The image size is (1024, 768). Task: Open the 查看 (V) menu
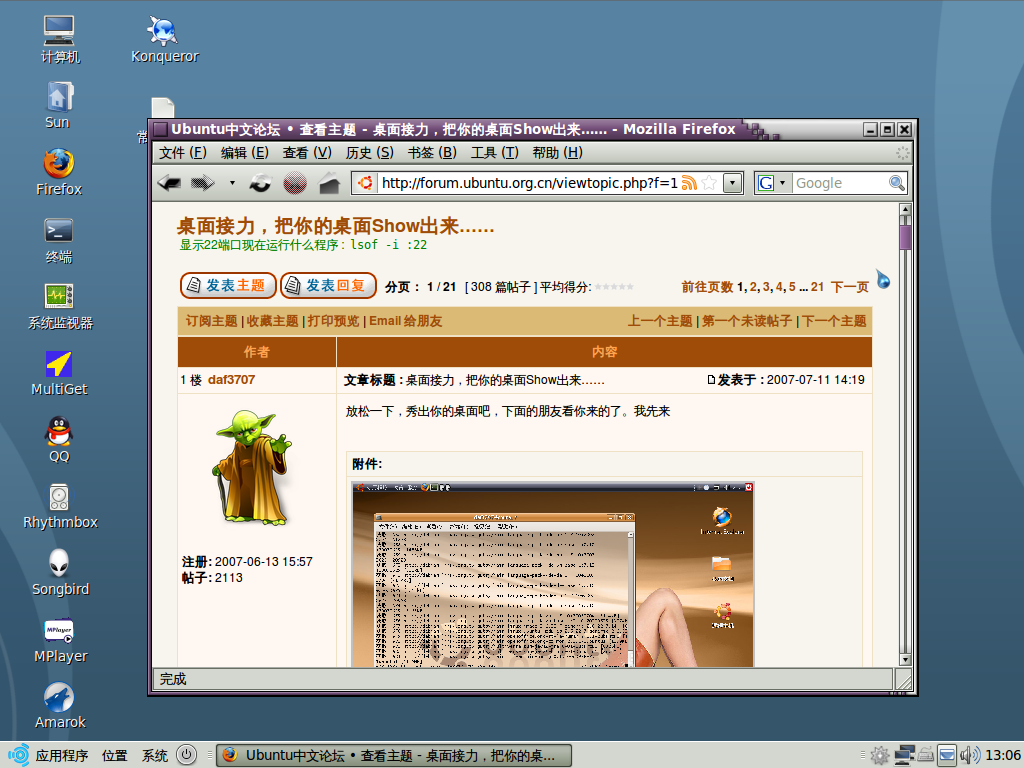point(307,153)
